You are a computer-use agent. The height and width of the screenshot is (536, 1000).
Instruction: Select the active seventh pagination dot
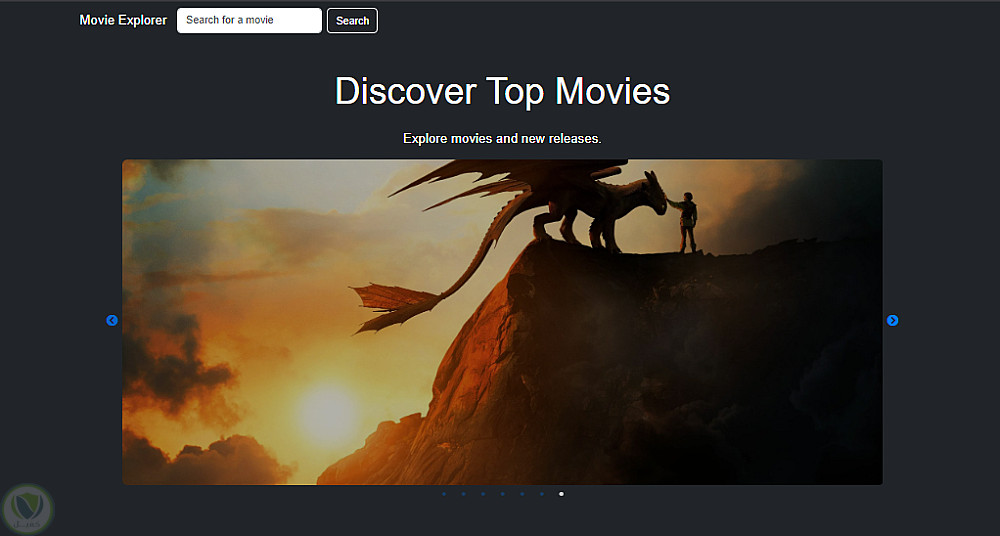561,494
